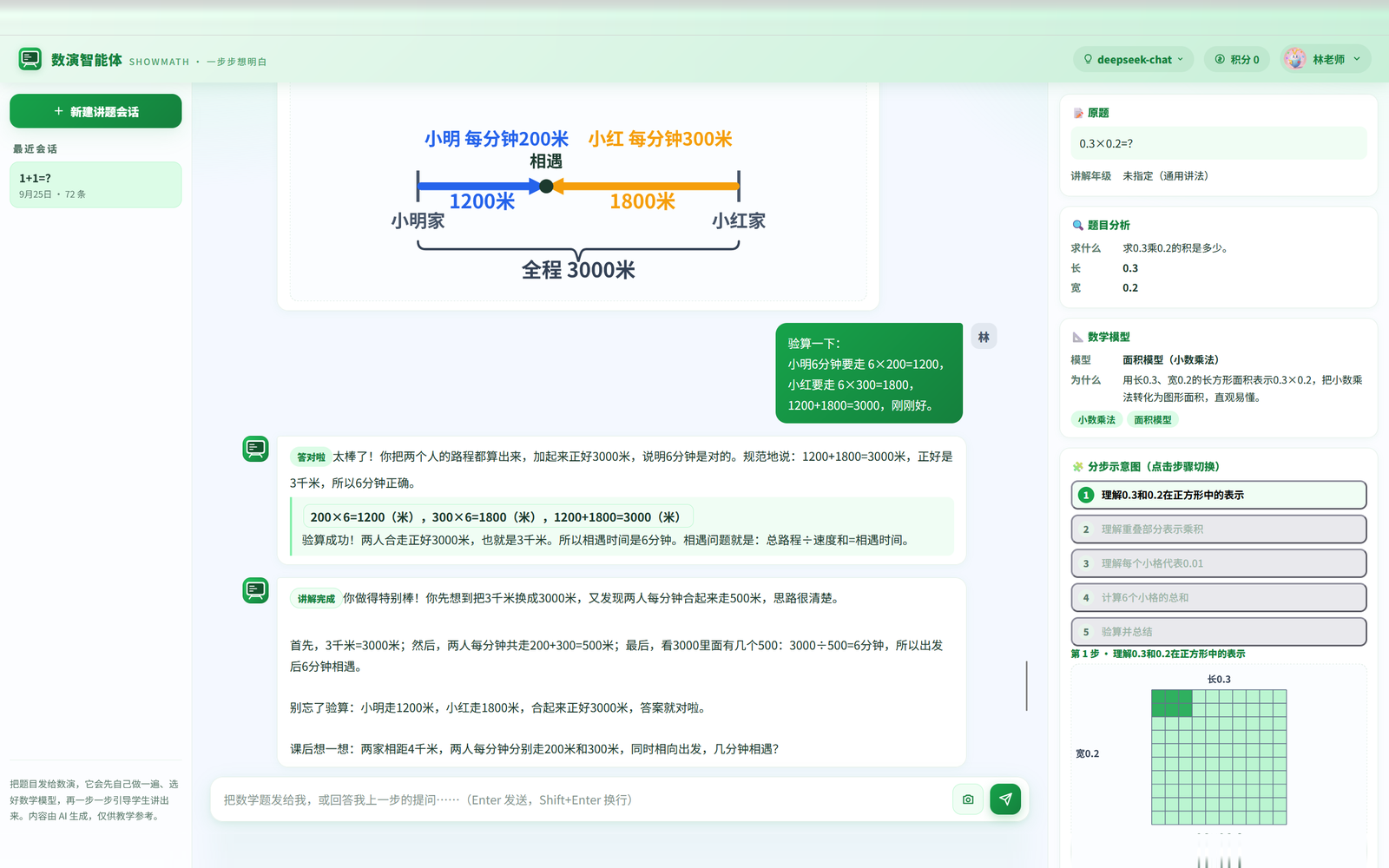This screenshot has height=868, width=1389.
Task: Click the 题目分析 magnifier icon
Action: click(x=1078, y=225)
